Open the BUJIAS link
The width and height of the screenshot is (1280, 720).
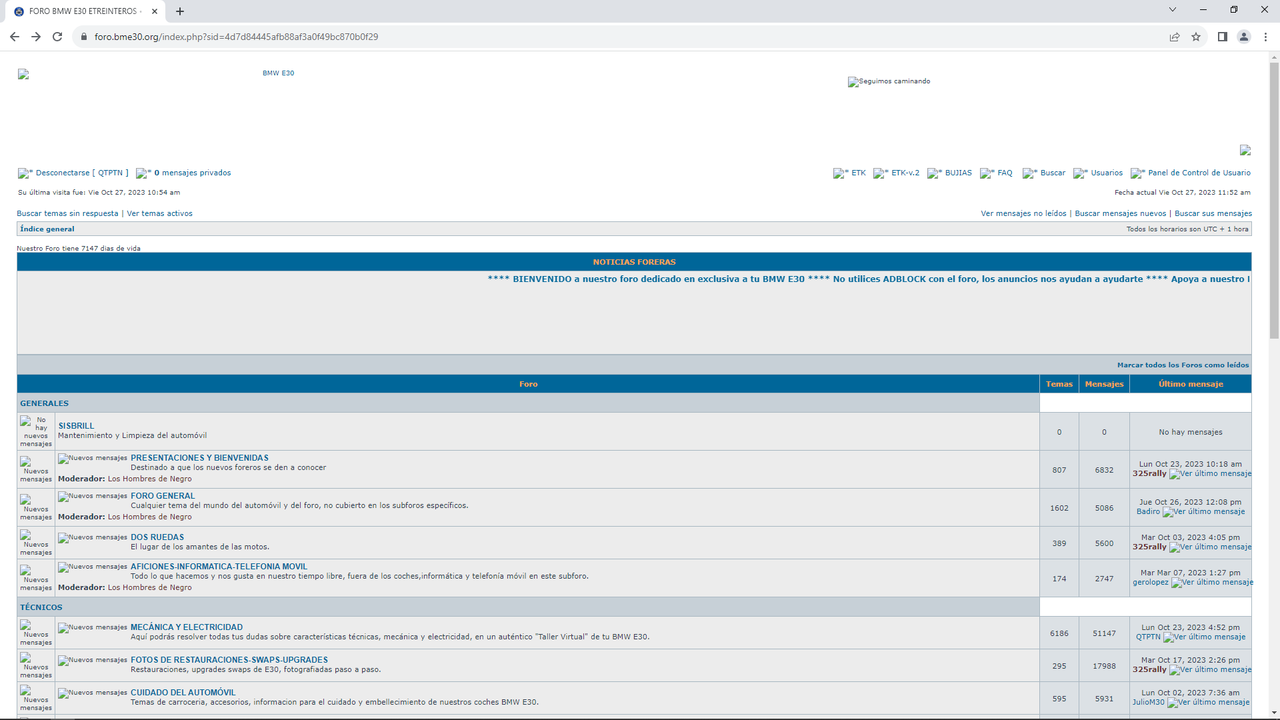pyautogui.click(x=958, y=173)
